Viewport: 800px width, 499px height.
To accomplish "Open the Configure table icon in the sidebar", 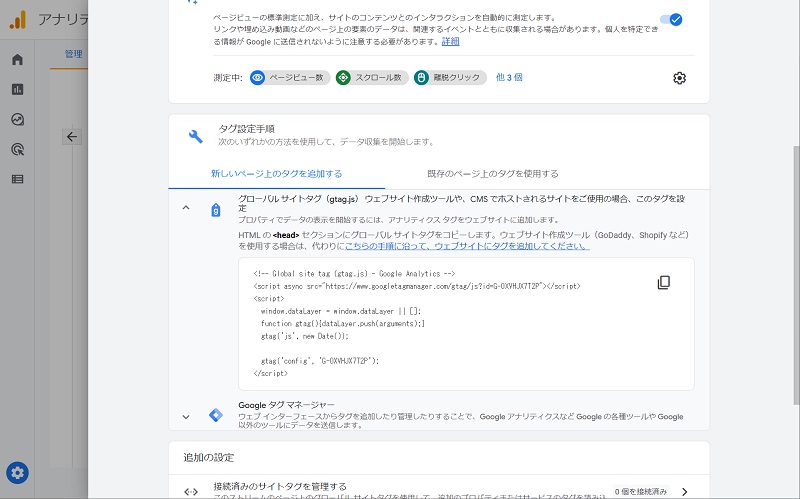I will [17, 179].
